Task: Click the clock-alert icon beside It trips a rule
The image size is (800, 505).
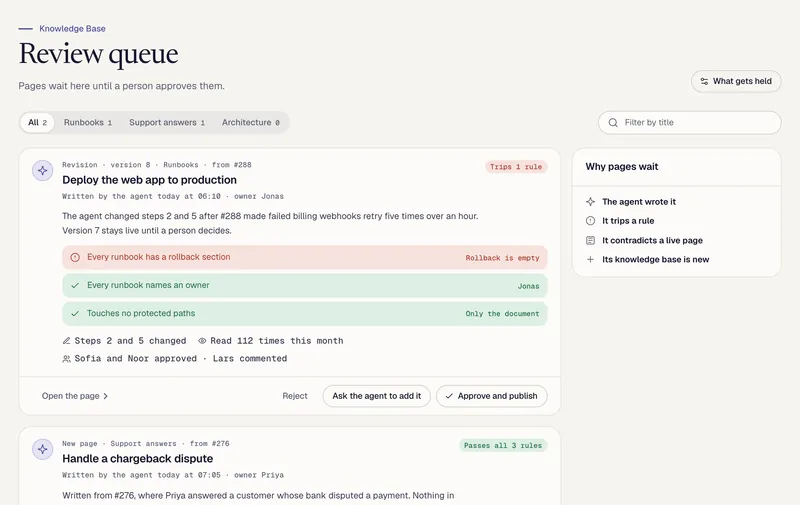Action: (590, 221)
